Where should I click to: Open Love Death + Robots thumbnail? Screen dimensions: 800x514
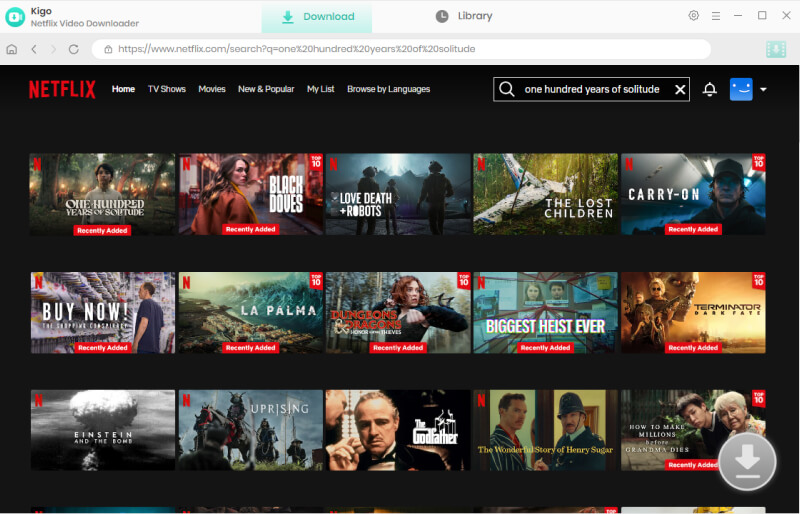tap(398, 194)
